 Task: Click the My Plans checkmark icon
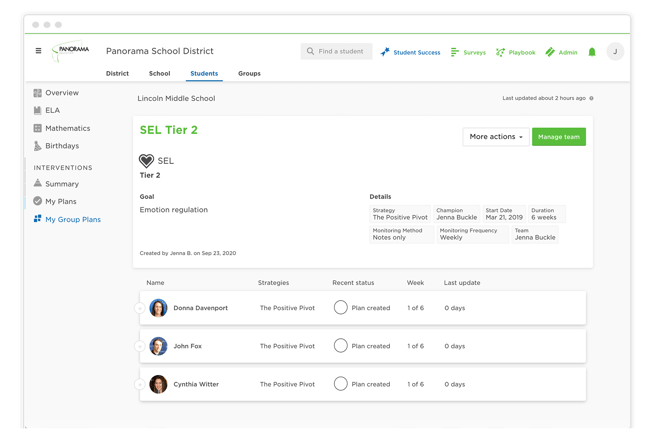click(x=38, y=201)
